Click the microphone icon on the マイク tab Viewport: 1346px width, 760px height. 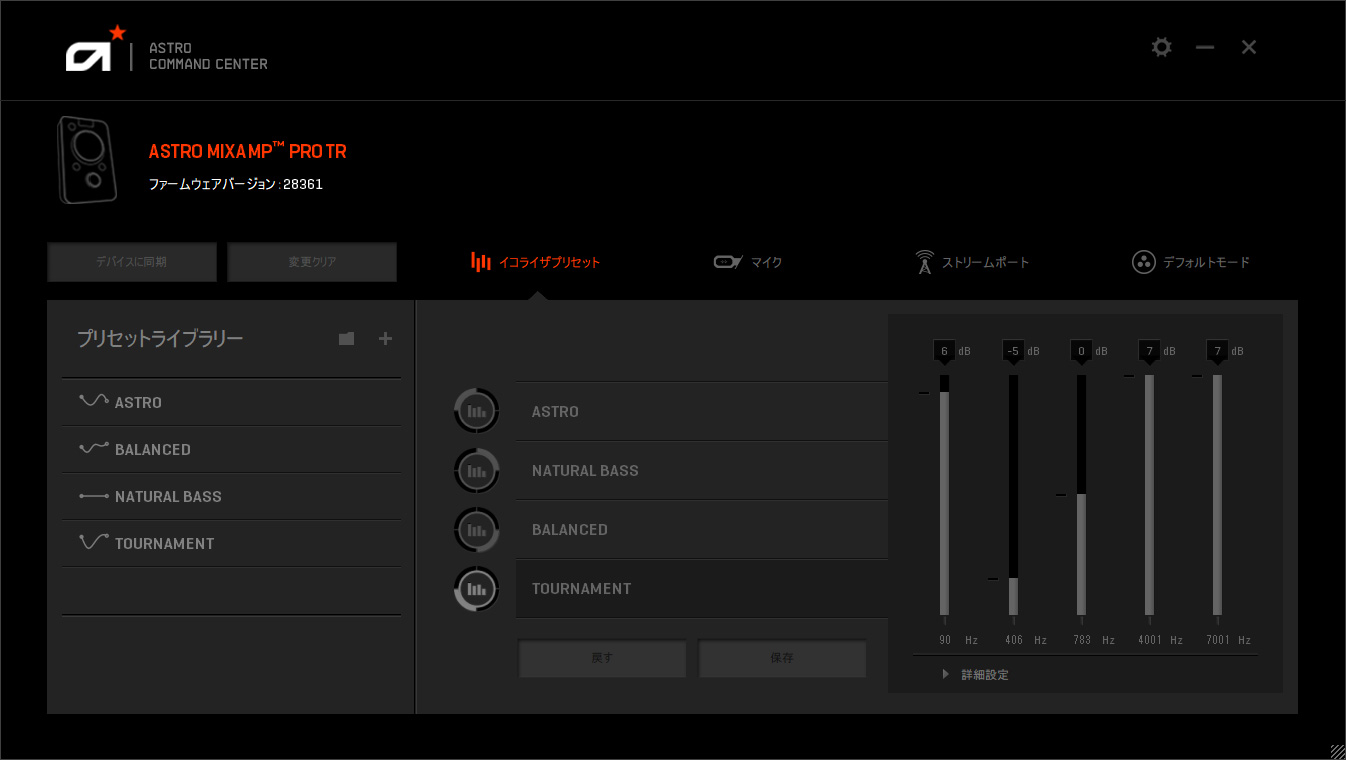pyautogui.click(x=727, y=262)
